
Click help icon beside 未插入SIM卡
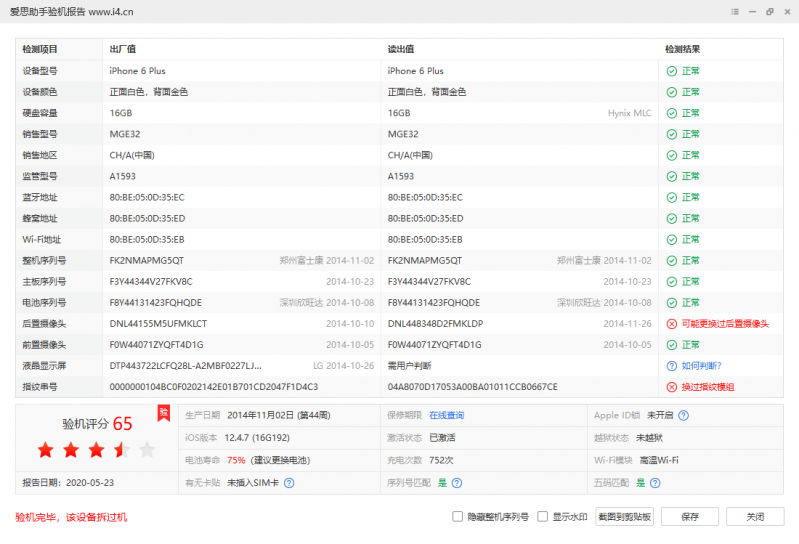pyautogui.click(x=288, y=483)
